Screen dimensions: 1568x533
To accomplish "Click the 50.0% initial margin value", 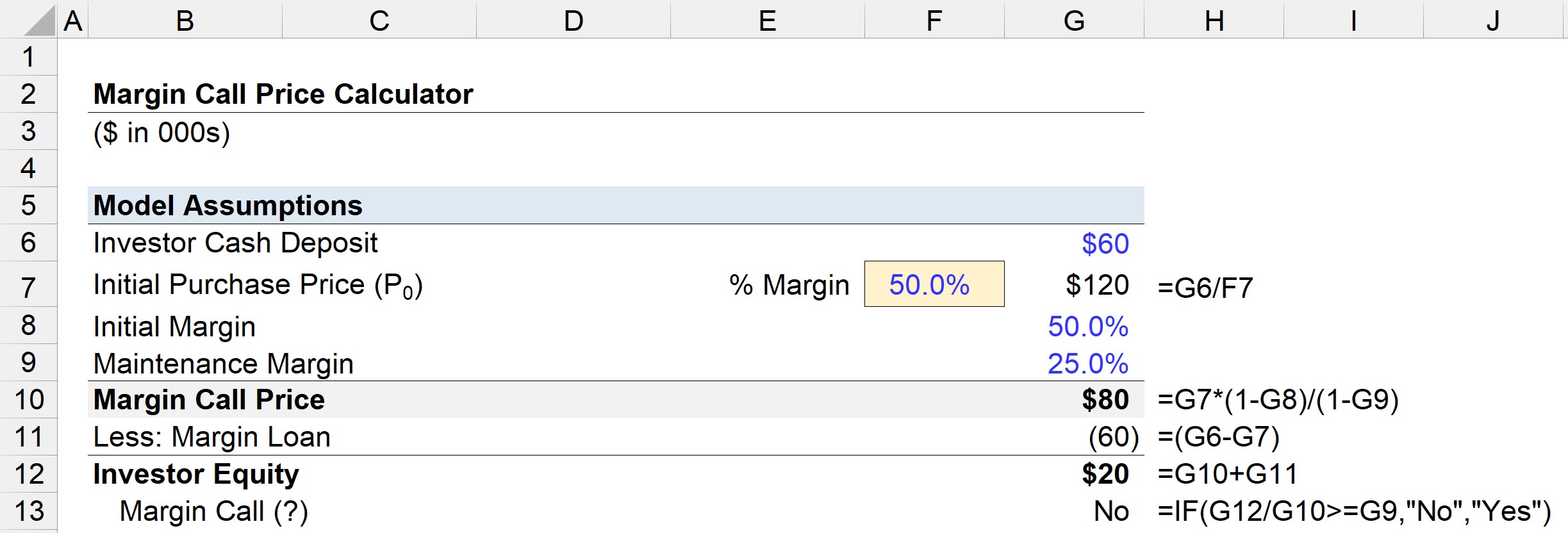I will tap(1087, 327).
